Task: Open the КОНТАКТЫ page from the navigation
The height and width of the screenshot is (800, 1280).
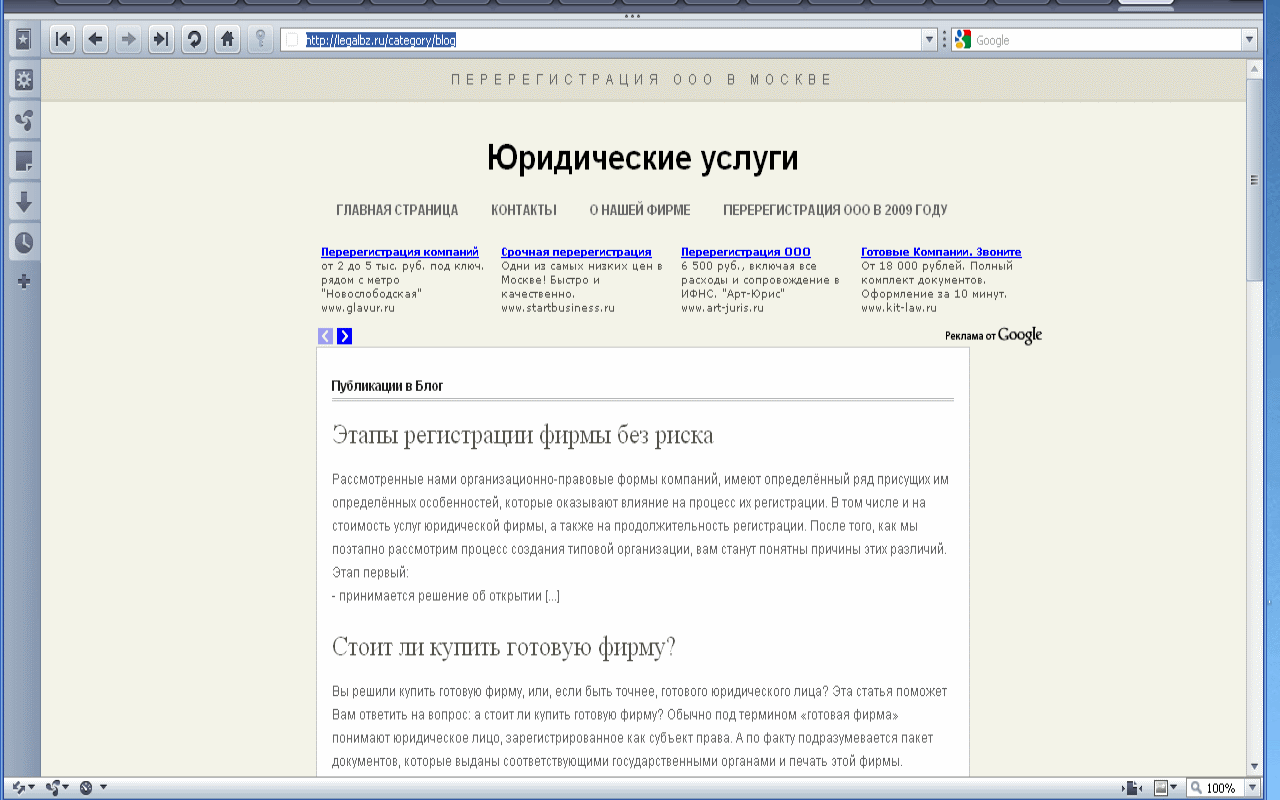Action: (522, 210)
